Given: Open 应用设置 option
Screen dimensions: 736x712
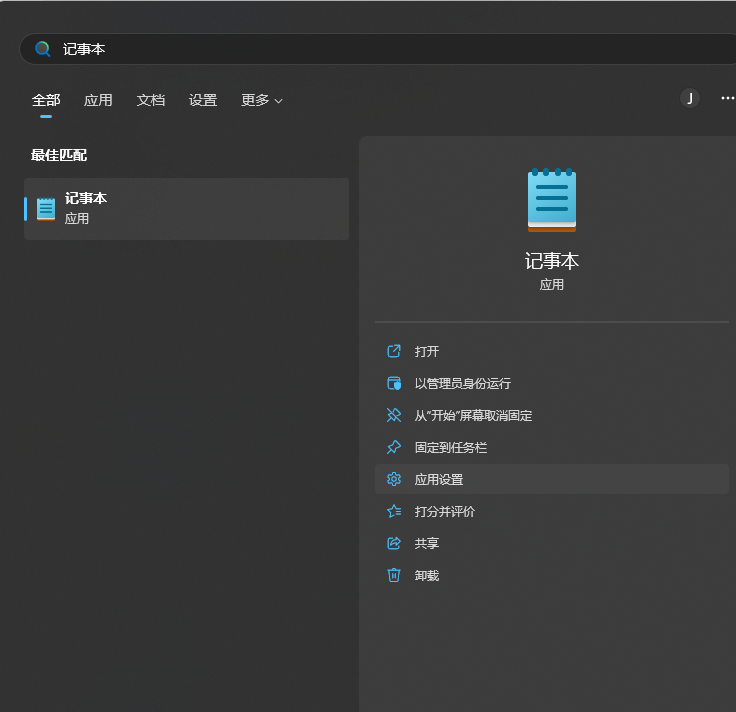Looking at the screenshot, I should point(552,479).
